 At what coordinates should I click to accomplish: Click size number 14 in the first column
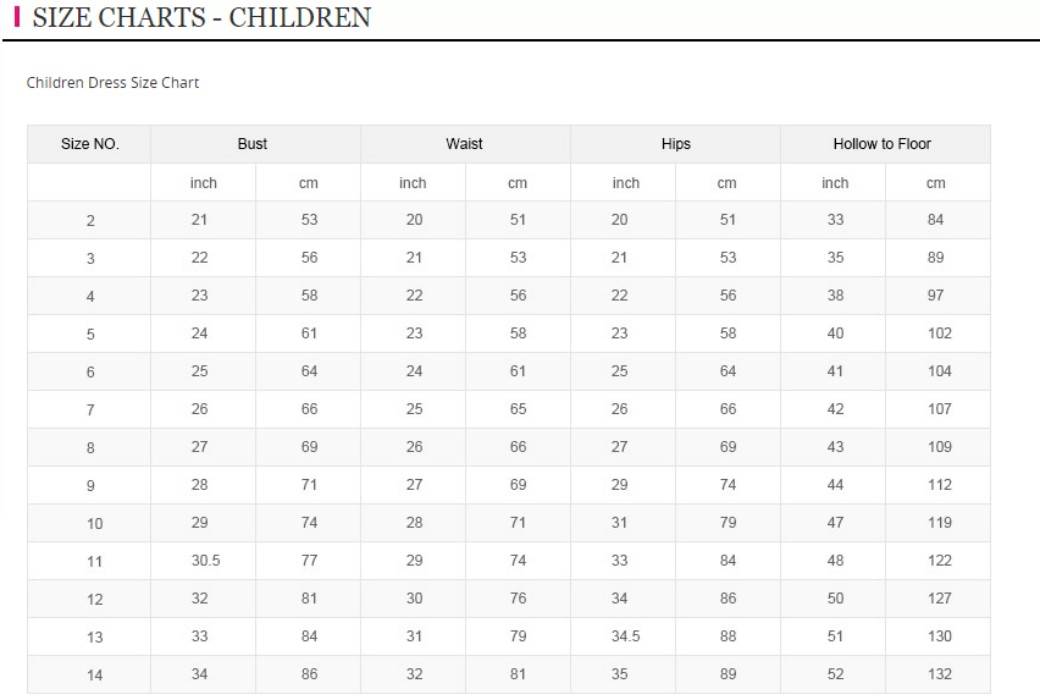94,675
